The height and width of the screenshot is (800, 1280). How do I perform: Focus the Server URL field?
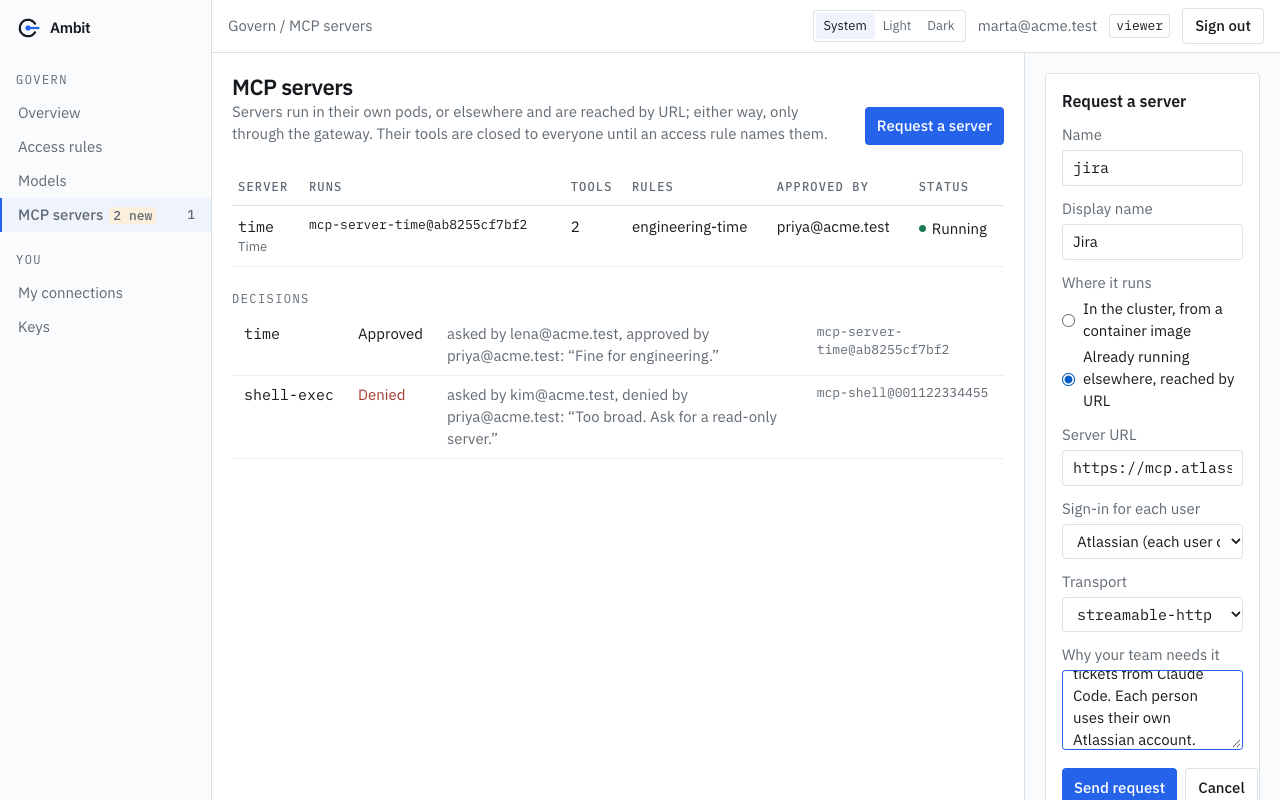coord(1152,468)
